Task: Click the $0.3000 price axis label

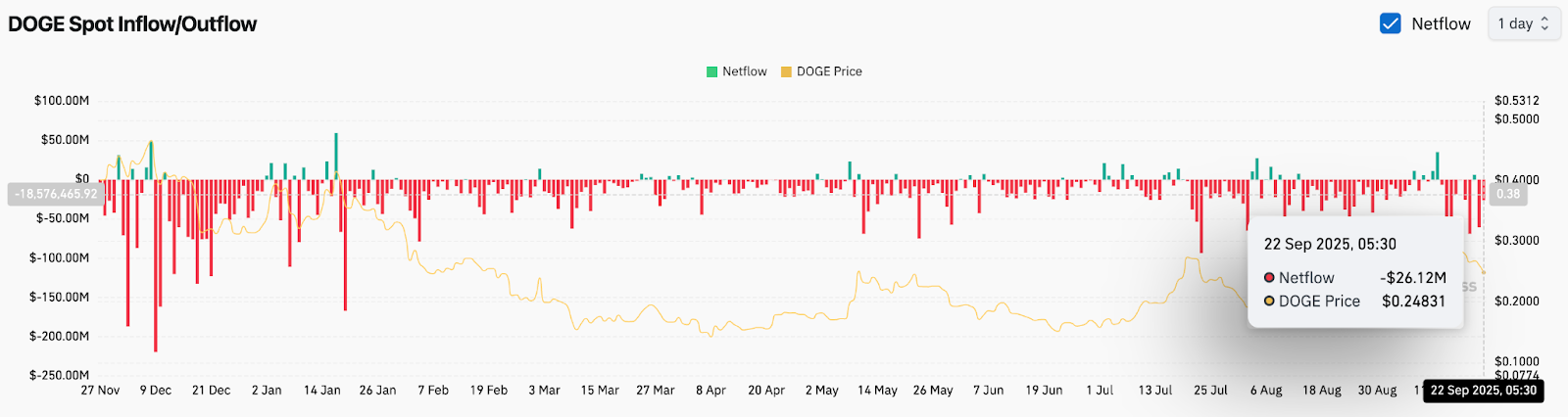Action: point(1517,241)
